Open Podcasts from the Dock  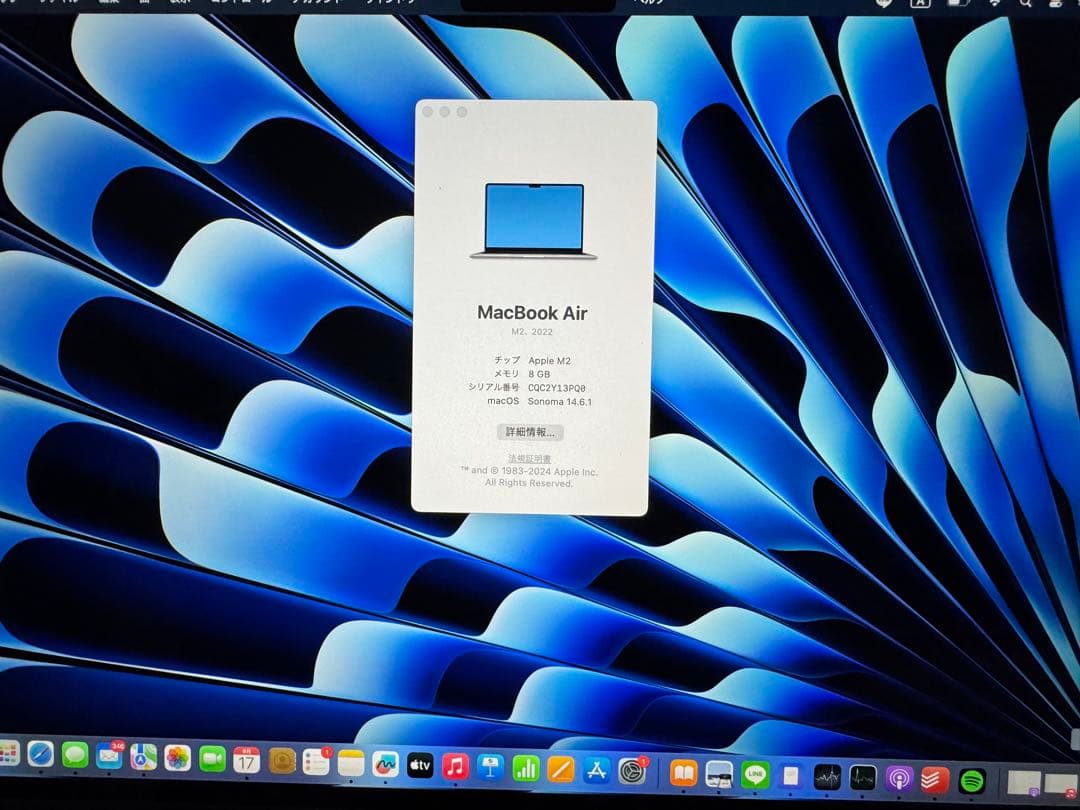[x=897, y=778]
